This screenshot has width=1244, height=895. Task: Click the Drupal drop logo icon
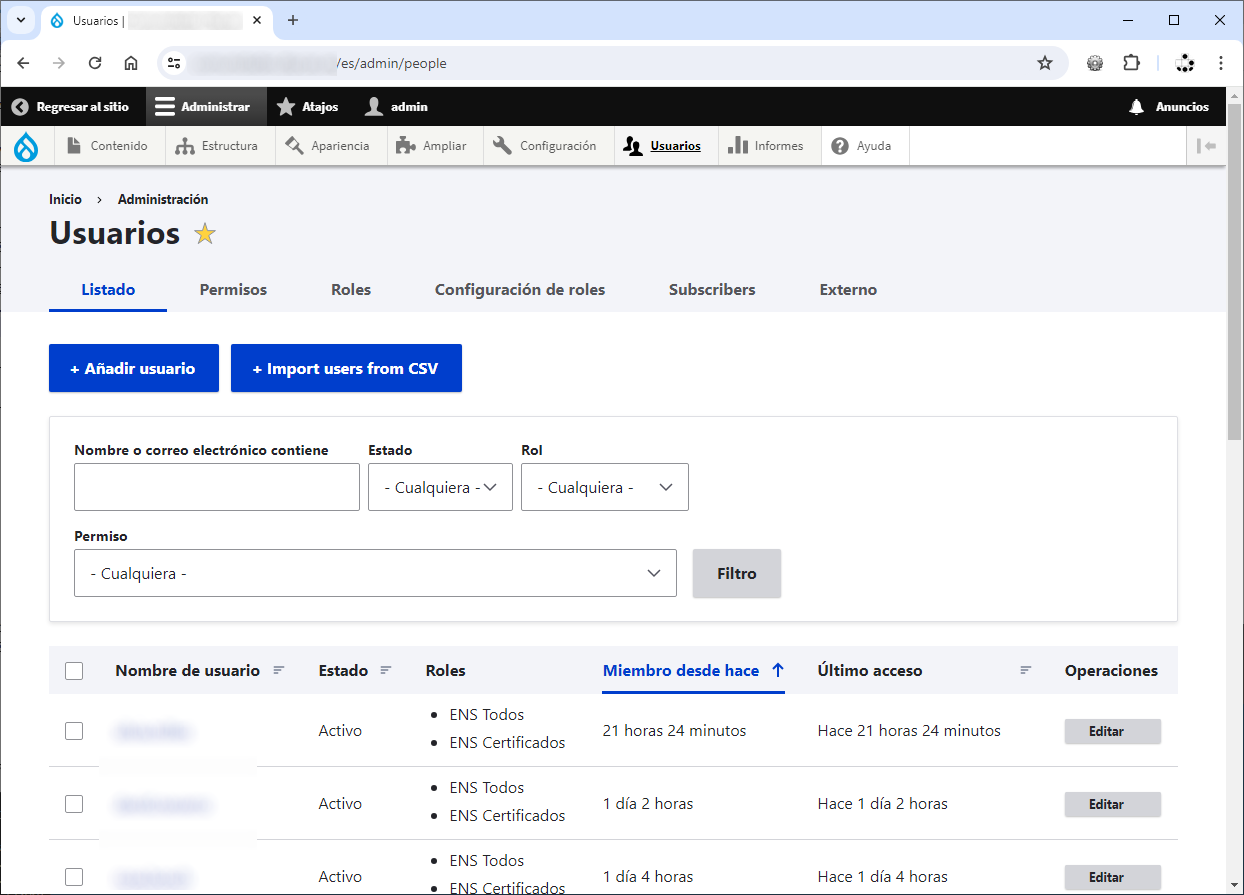(x=25, y=146)
